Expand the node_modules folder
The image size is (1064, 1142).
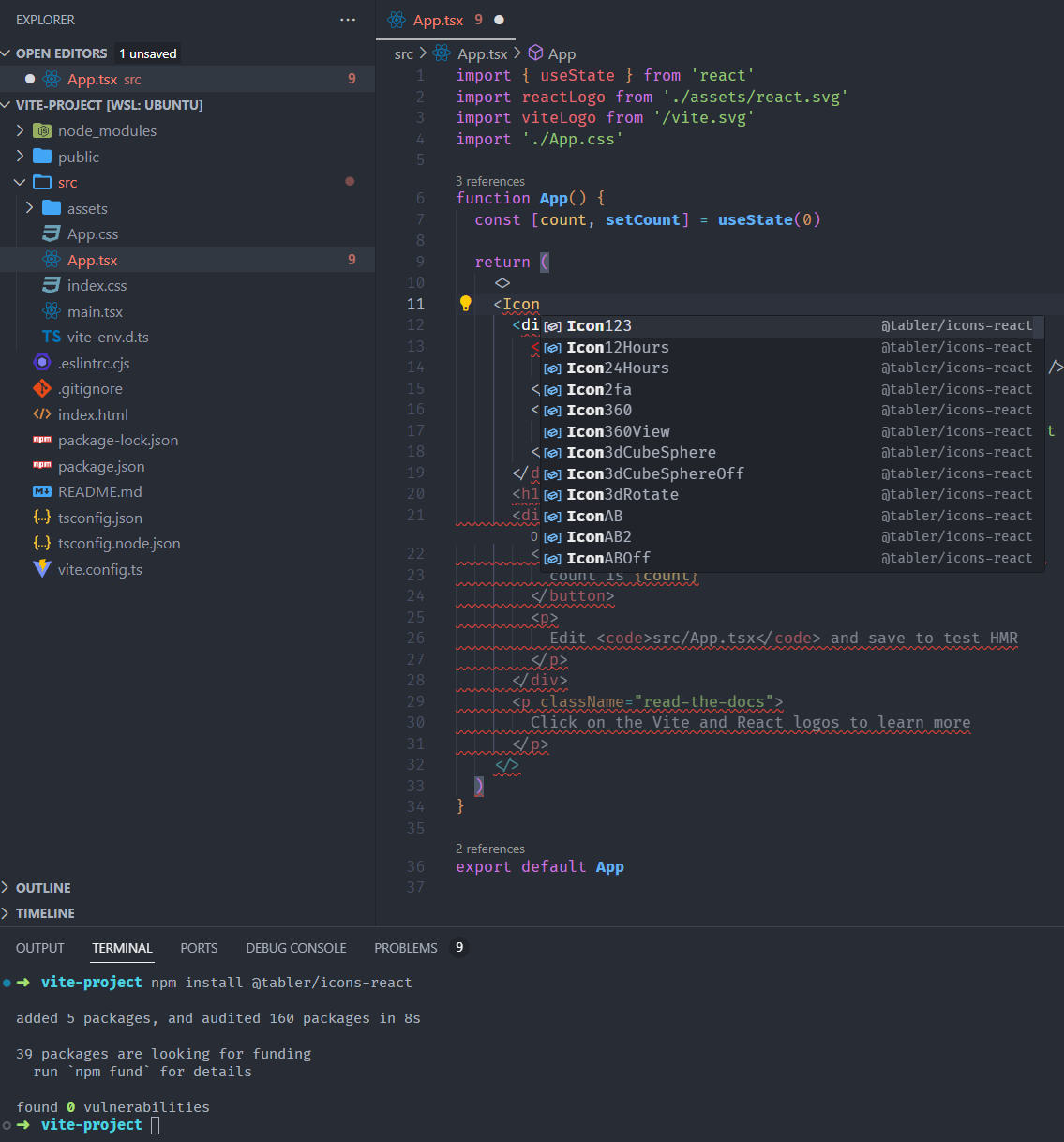pyautogui.click(x=22, y=130)
